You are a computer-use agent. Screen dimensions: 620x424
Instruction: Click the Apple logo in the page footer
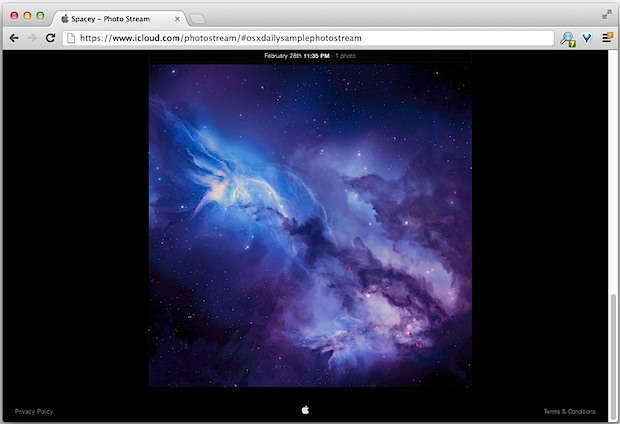tap(305, 410)
